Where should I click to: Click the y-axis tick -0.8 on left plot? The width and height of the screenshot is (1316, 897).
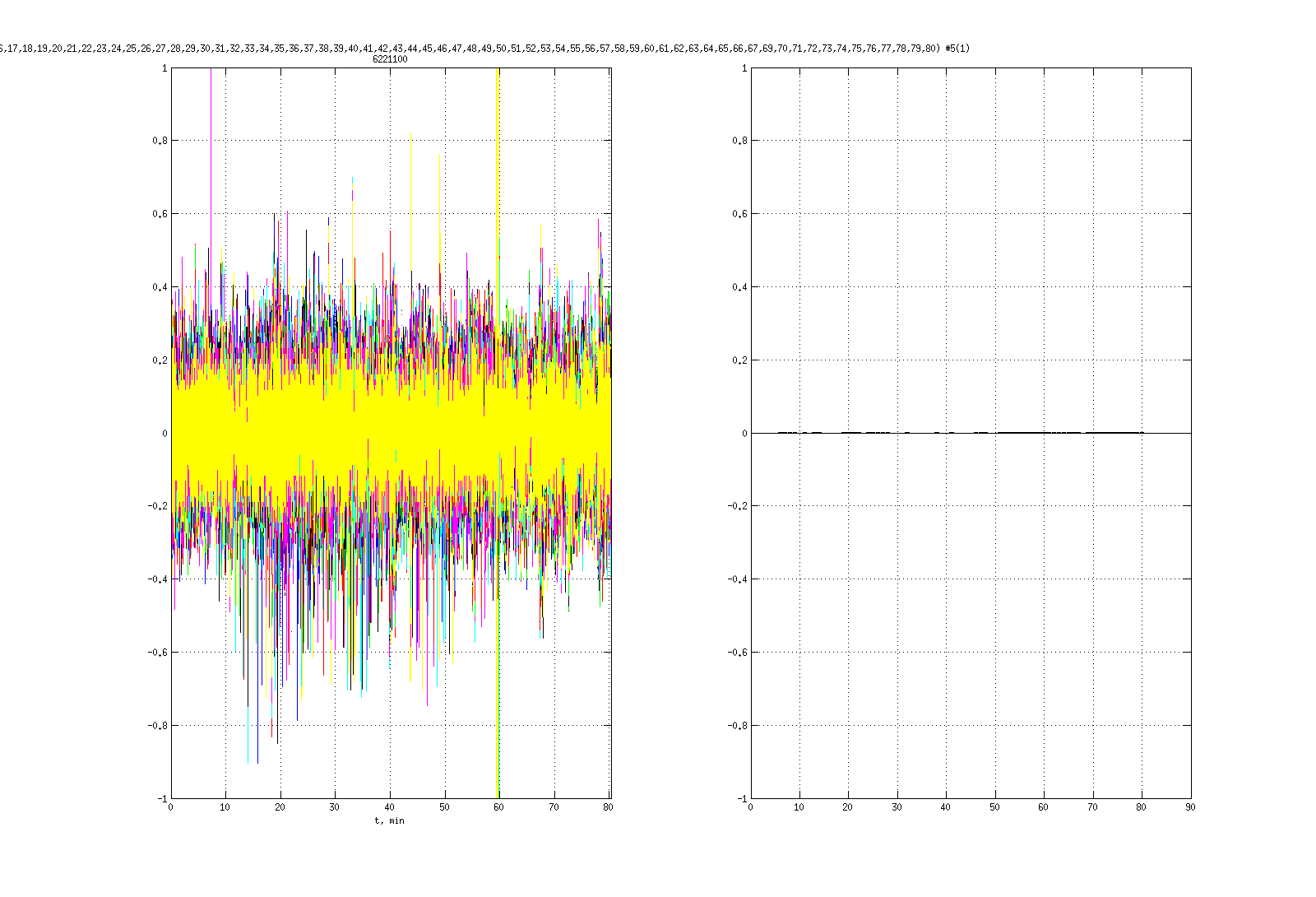158,726
